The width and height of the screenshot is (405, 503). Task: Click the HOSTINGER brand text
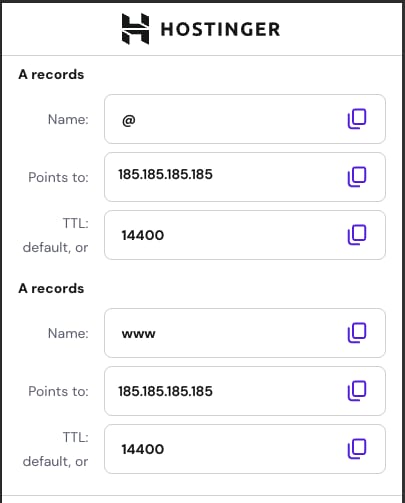(x=220, y=29)
